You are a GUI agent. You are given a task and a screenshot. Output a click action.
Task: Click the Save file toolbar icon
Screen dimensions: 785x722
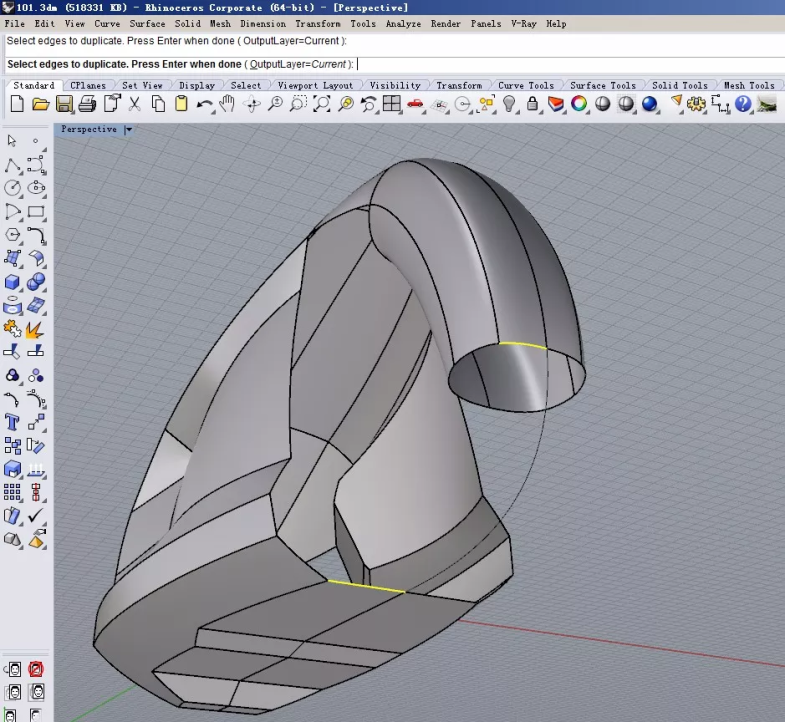pos(64,104)
